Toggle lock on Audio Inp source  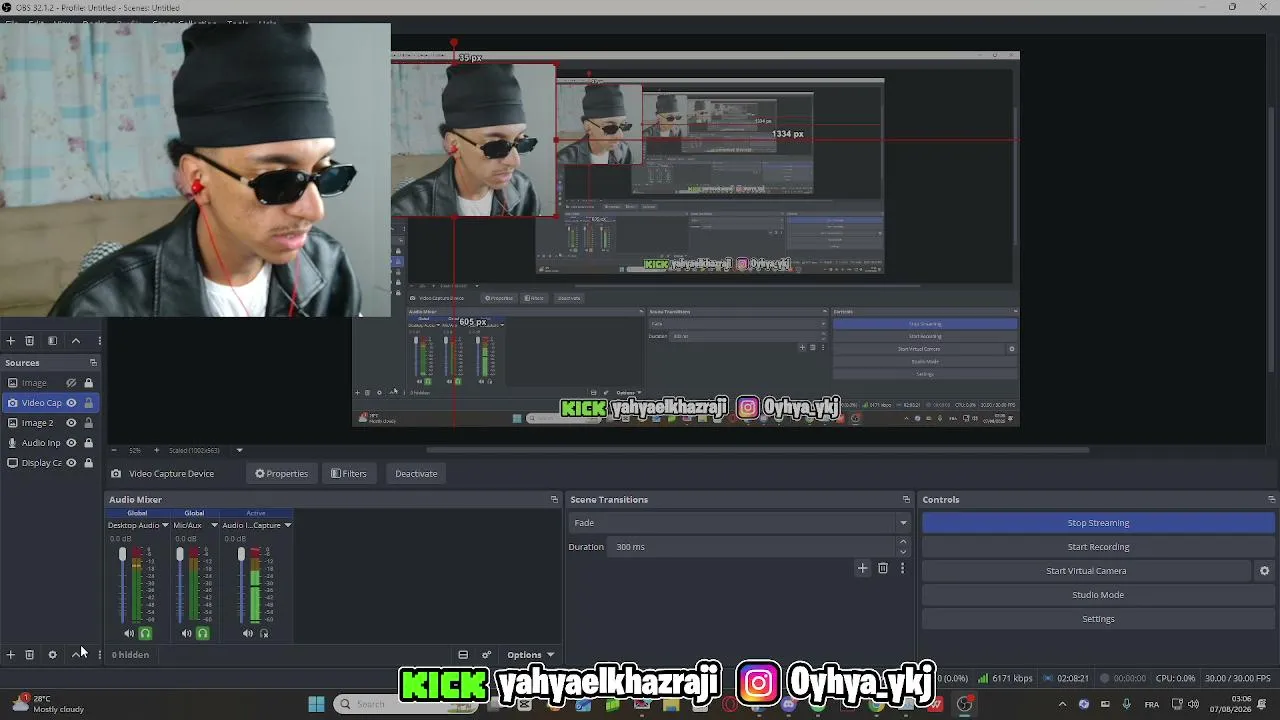pos(88,443)
